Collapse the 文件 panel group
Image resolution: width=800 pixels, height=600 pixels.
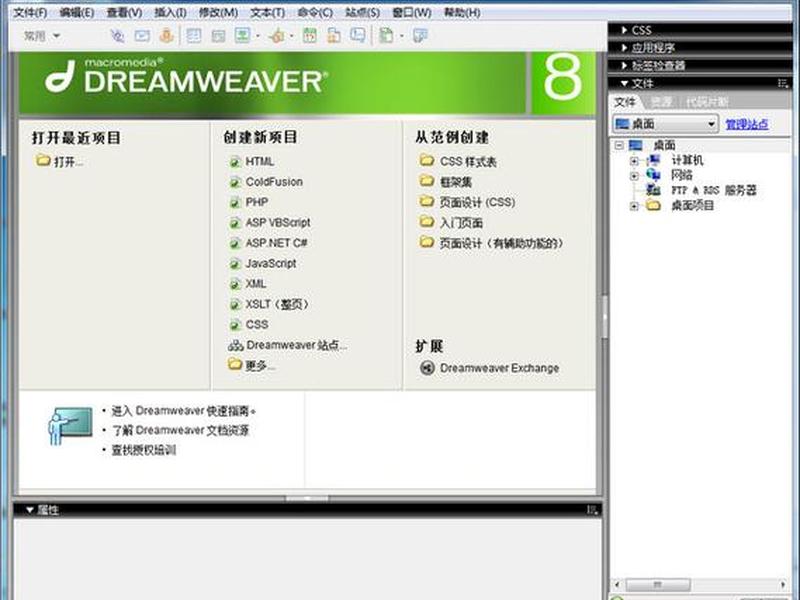click(624, 83)
